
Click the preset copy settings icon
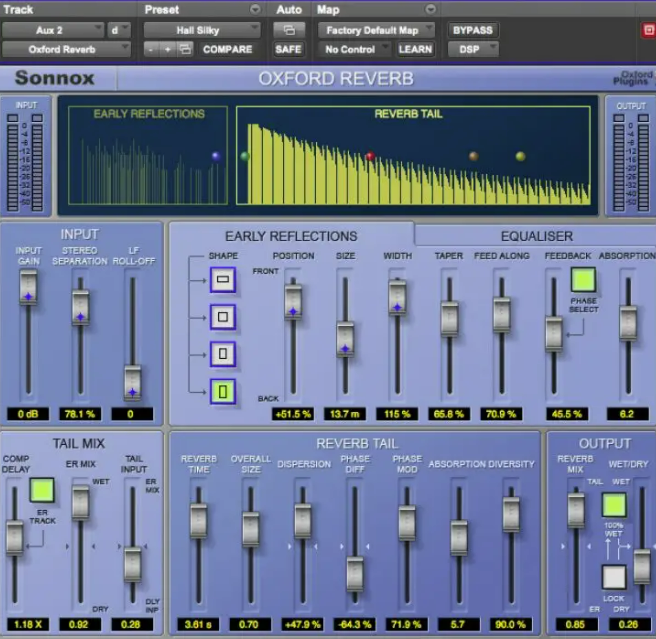[185, 49]
